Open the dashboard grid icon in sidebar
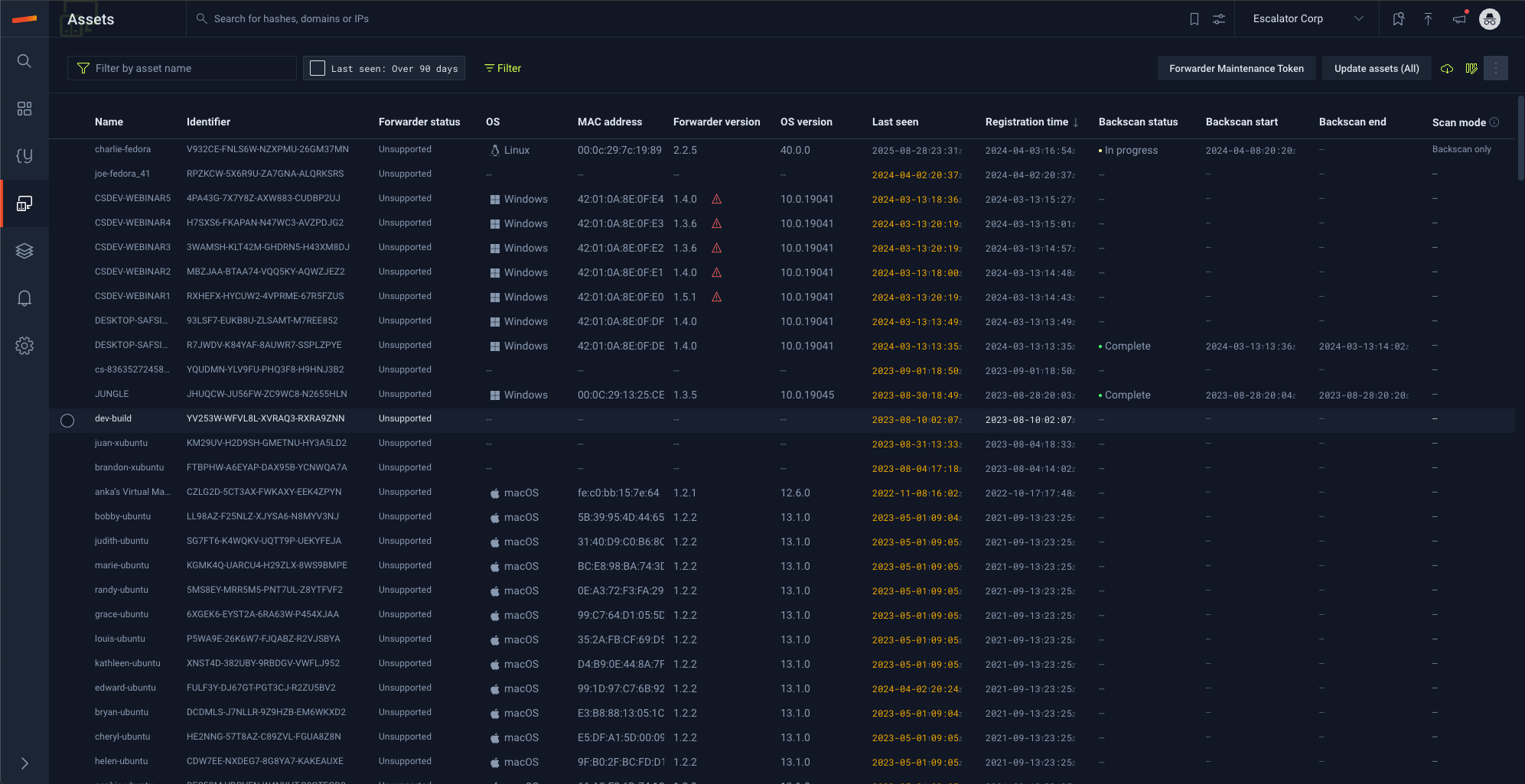Screen dimensions: 1525x784 [x=24, y=109]
